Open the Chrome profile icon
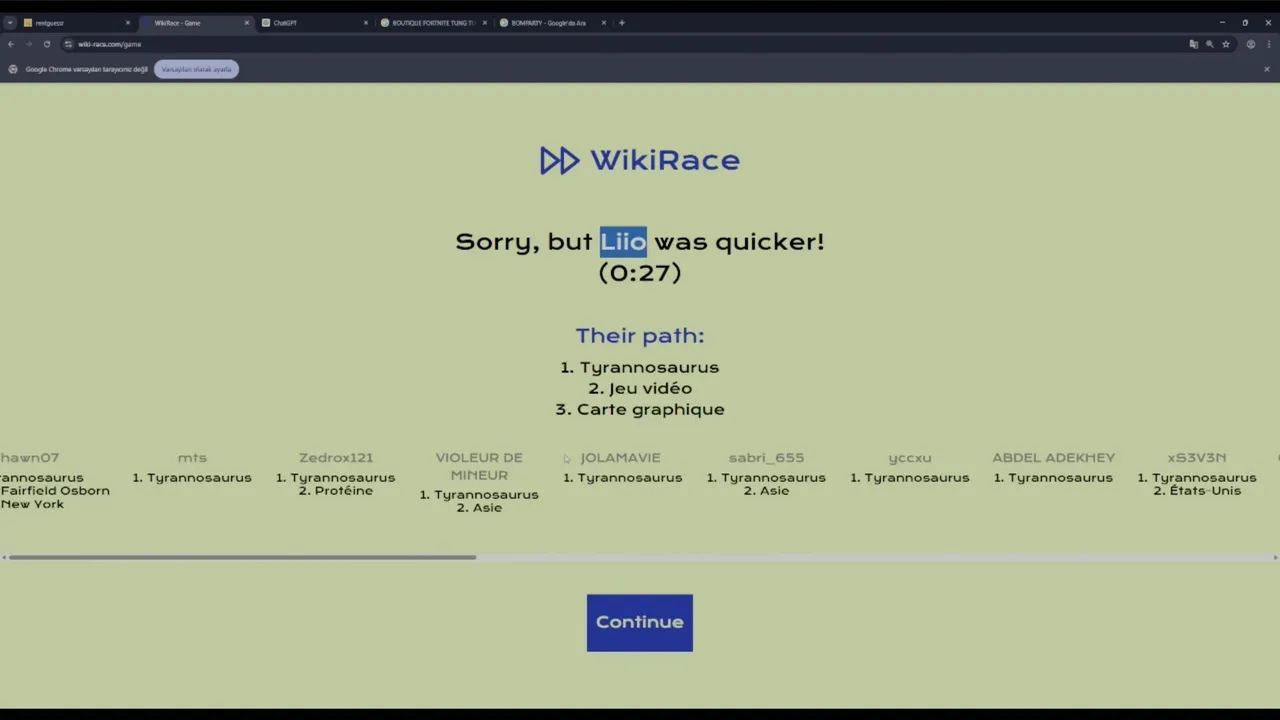 [x=1250, y=44]
